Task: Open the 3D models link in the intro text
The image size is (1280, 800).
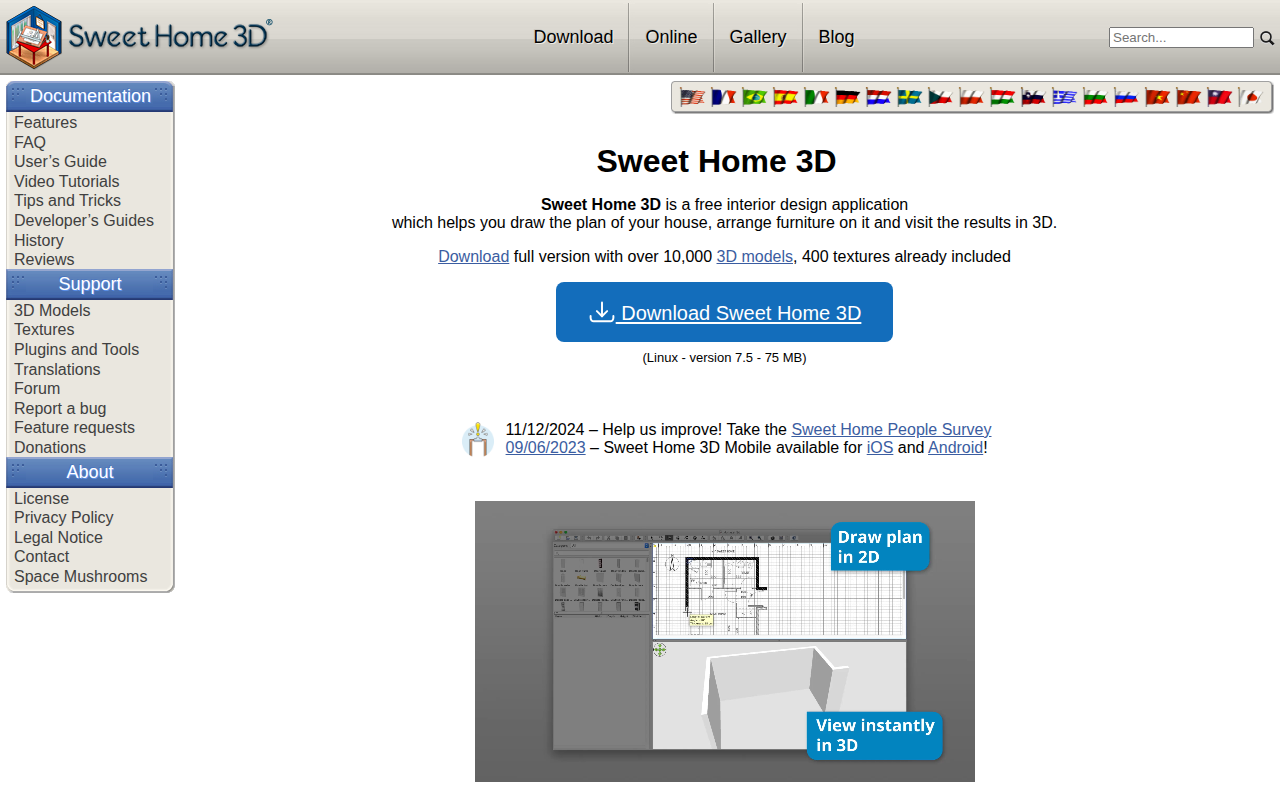Action: (x=755, y=257)
